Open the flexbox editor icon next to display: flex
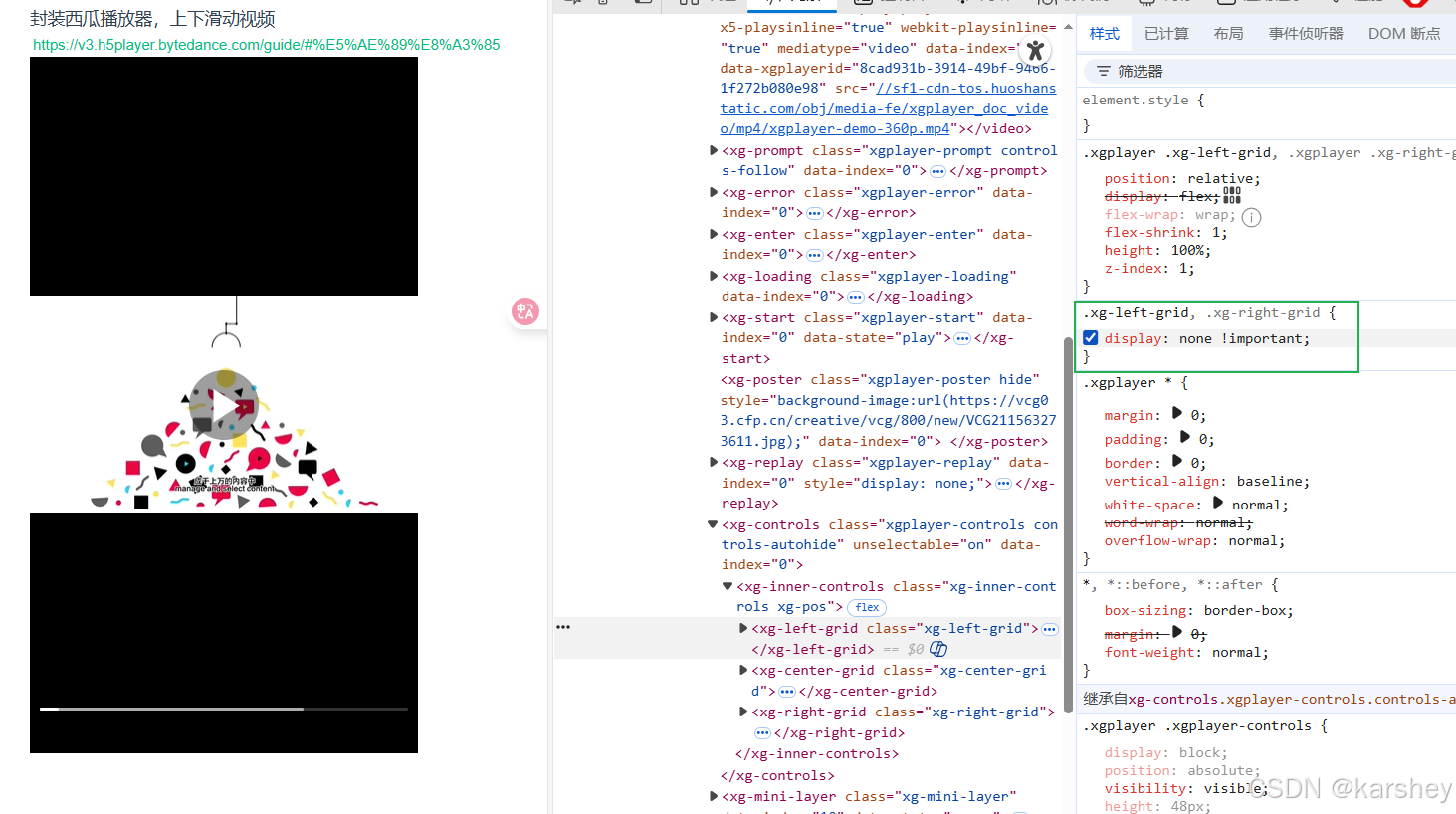The width and height of the screenshot is (1456, 814). (1232, 196)
